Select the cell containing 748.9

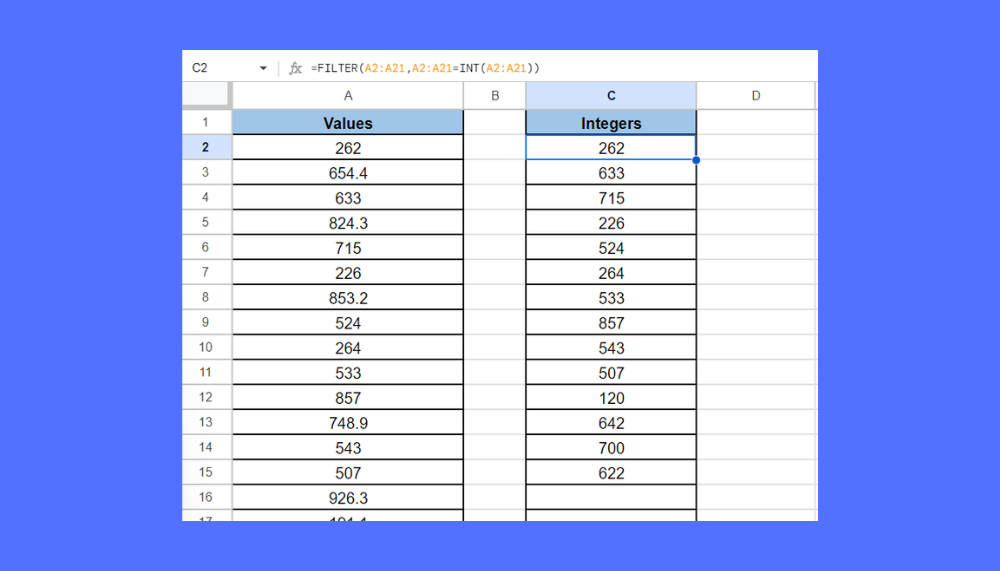[x=348, y=423]
